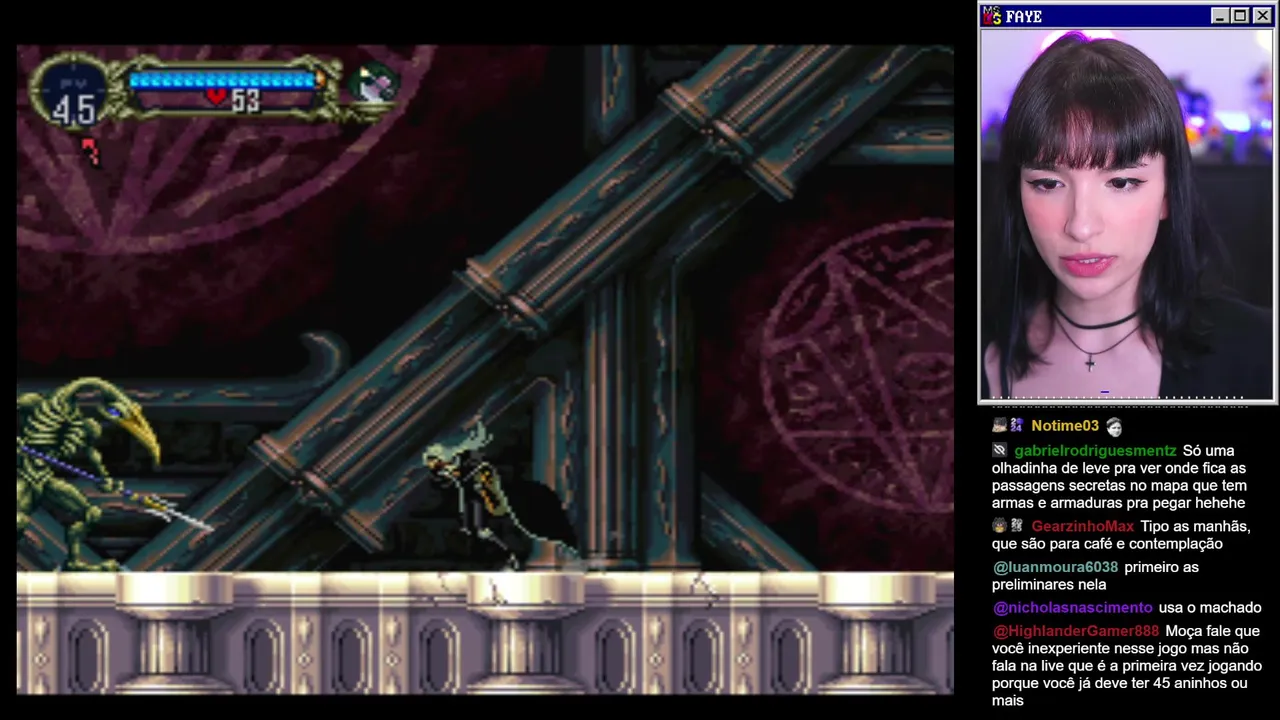Click the Alucard player character

click(x=490, y=495)
